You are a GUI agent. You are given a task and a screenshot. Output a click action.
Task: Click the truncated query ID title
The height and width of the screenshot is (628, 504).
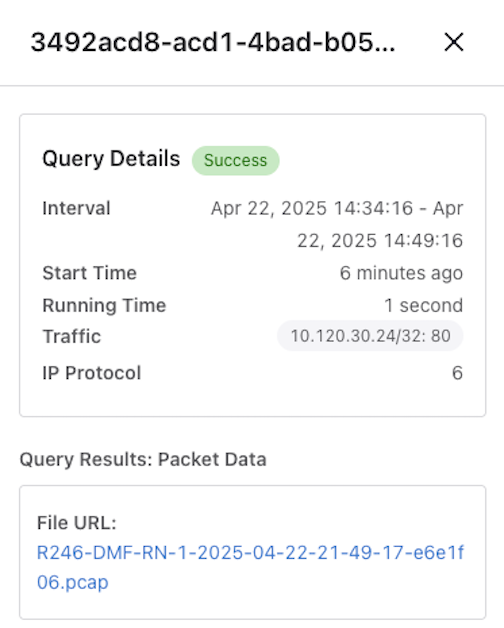tap(213, 42)
